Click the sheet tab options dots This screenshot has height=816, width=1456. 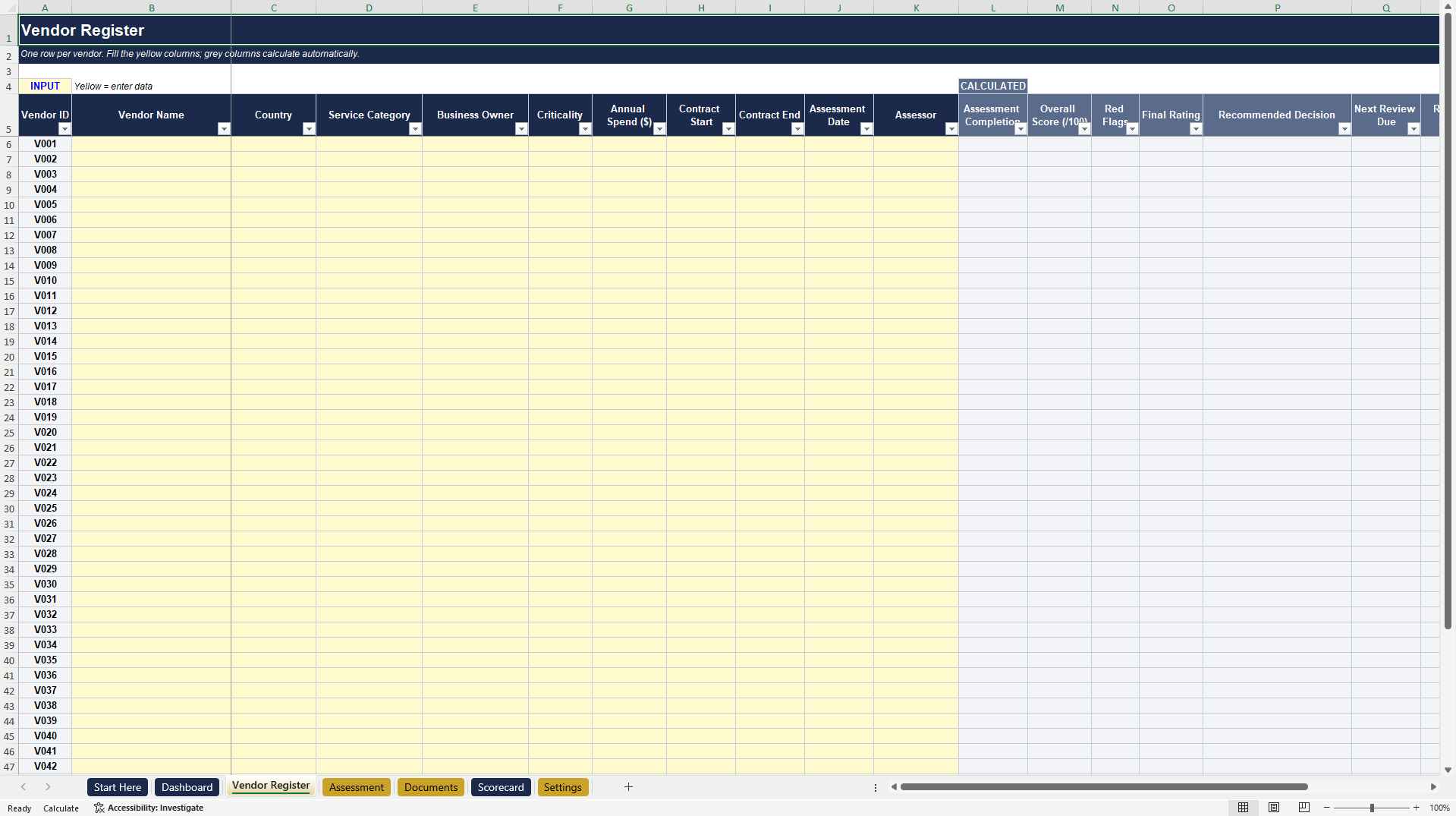(875, 788)
